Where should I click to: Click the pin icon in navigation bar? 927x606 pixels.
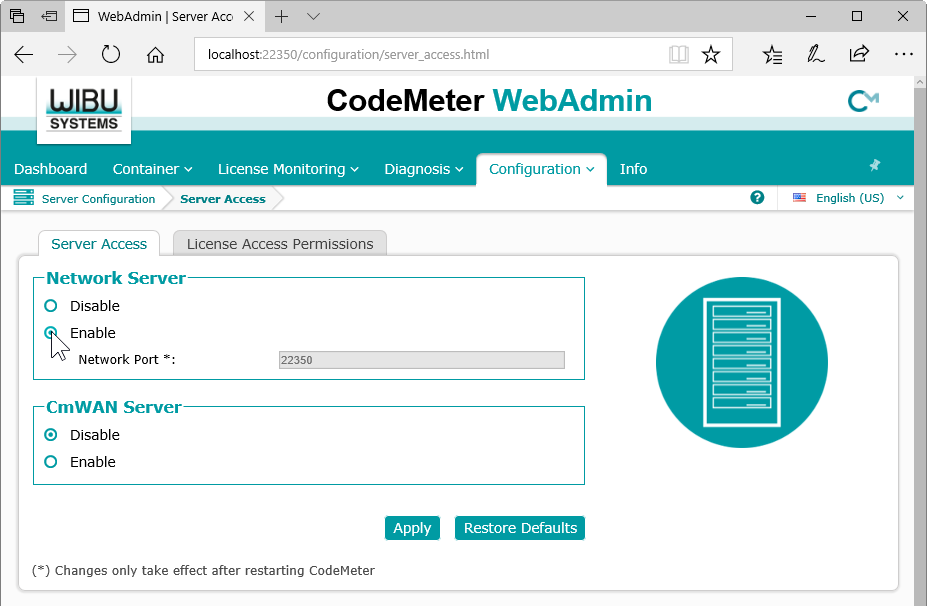click(874, 165)
